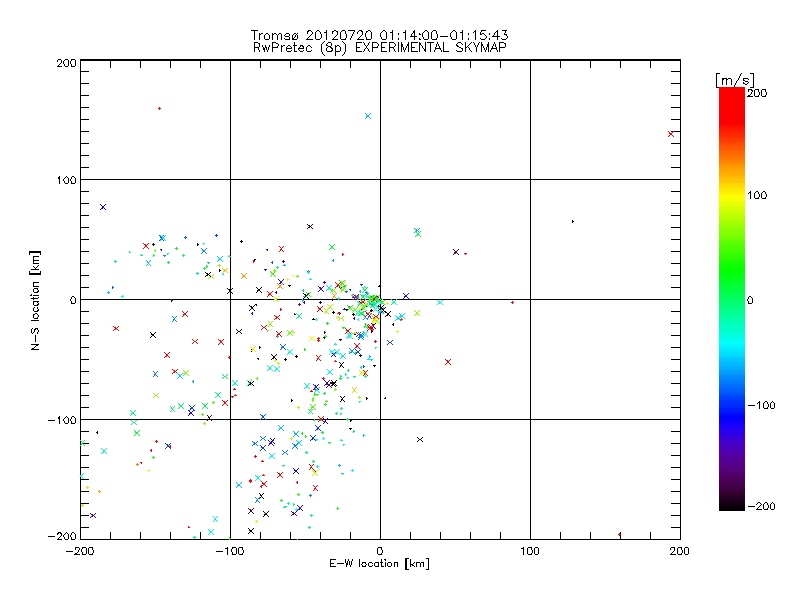Click the y-axis tick label '-100'

pos(62,420)
